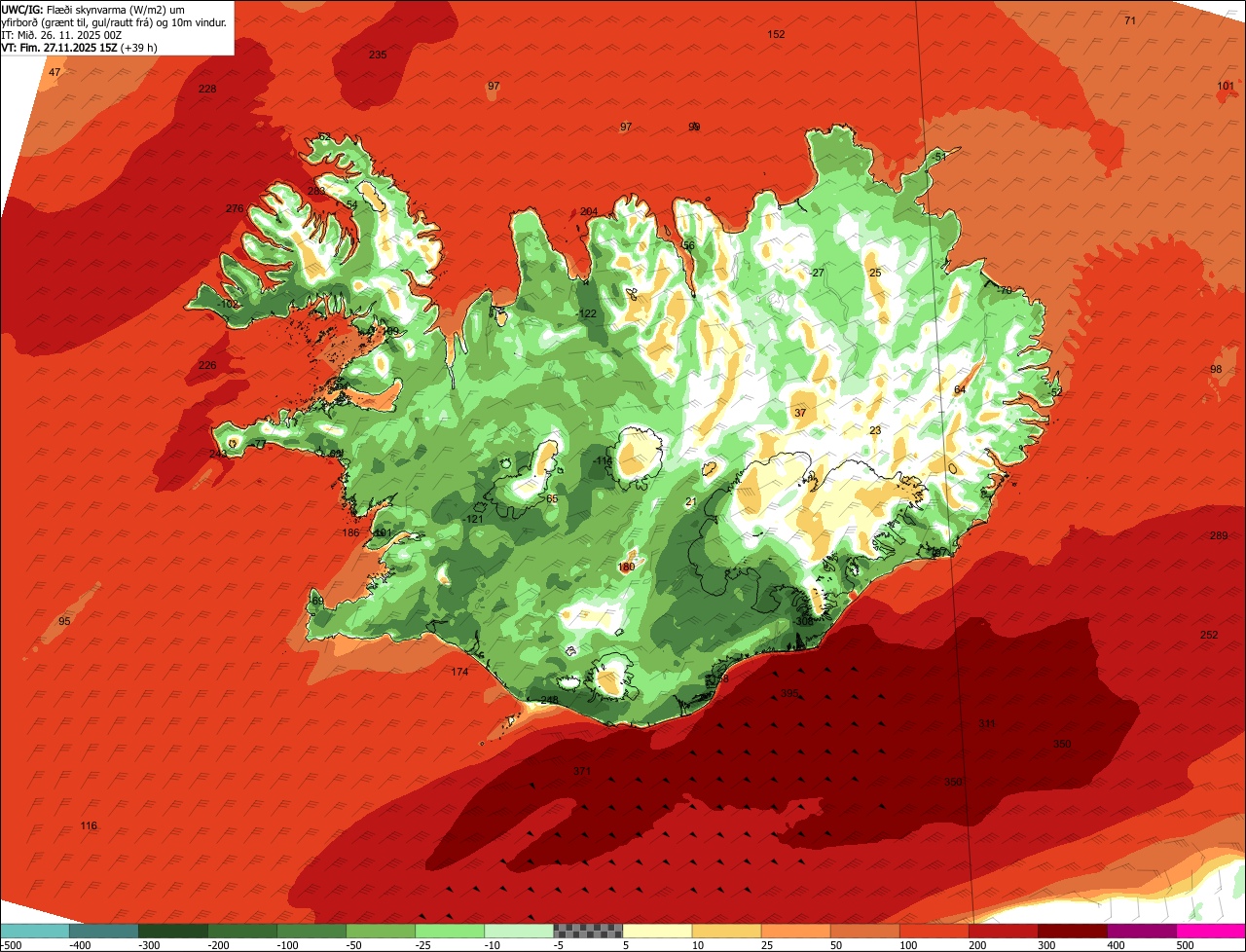The width and height of the screenshot is (1246, 952).
Task: Click the -500 to -400 light teal legend swatch
Action: click(35, 931)
